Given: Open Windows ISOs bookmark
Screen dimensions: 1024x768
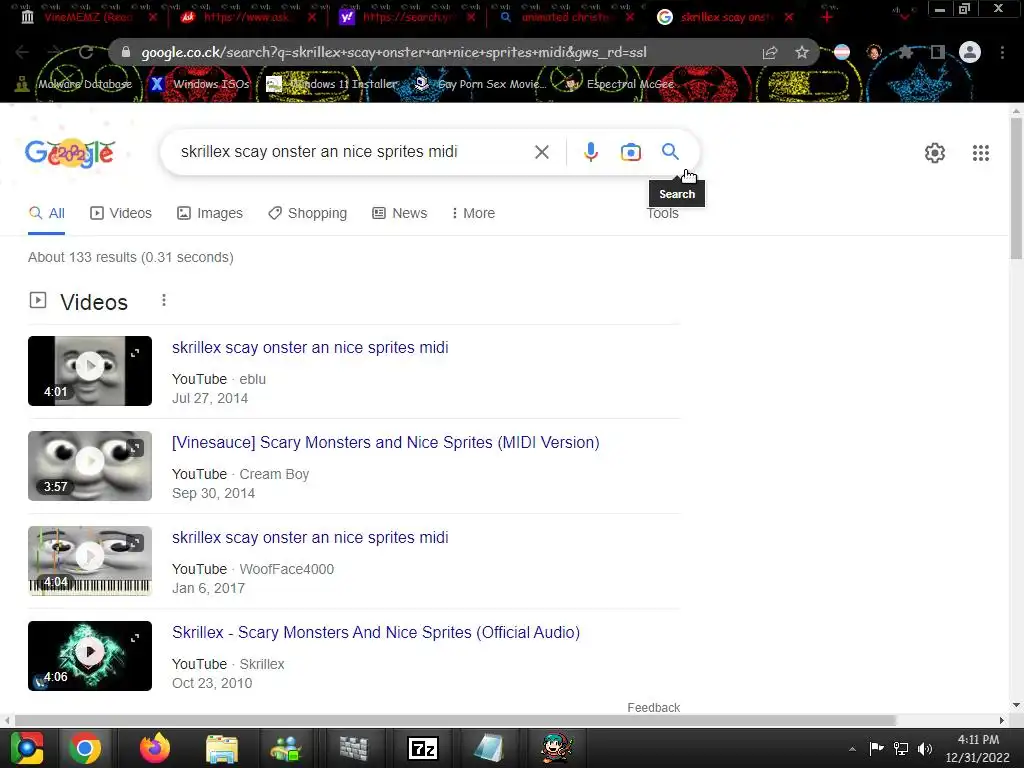Looking at the screenshot, I should (x=200, y=84).
